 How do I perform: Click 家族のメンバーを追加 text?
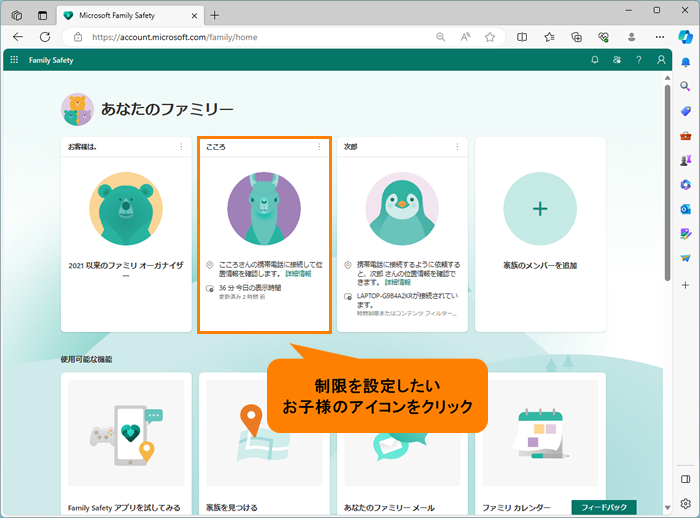point(540,265)
